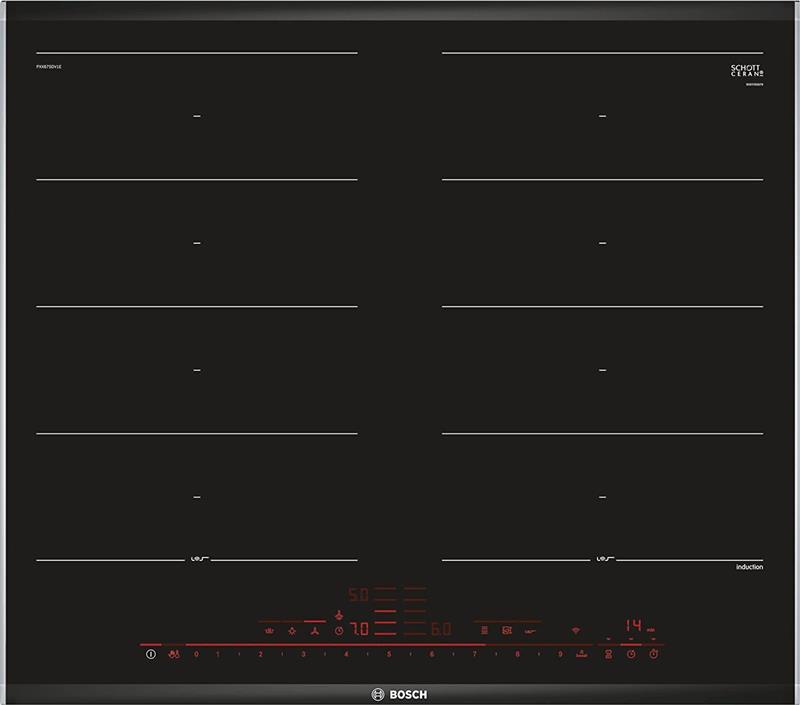Screen dimensions: 800x705
Task: Select the cooking zone showing 5.0
Action: coord(358,594)
